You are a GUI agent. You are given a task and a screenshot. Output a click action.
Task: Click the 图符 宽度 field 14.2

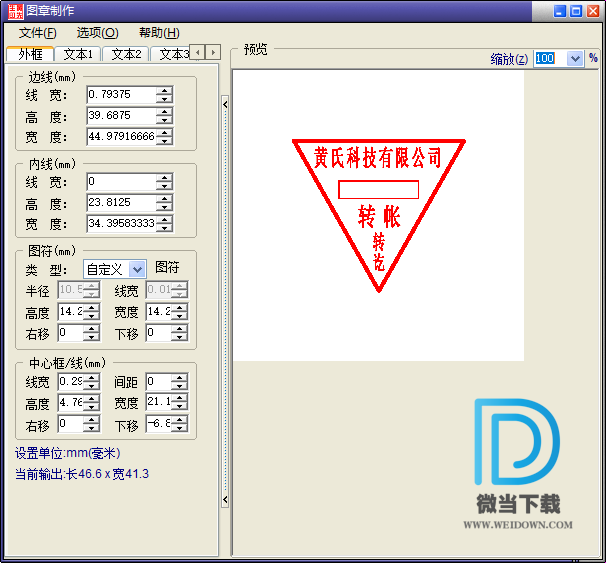[x=159, y=311]
